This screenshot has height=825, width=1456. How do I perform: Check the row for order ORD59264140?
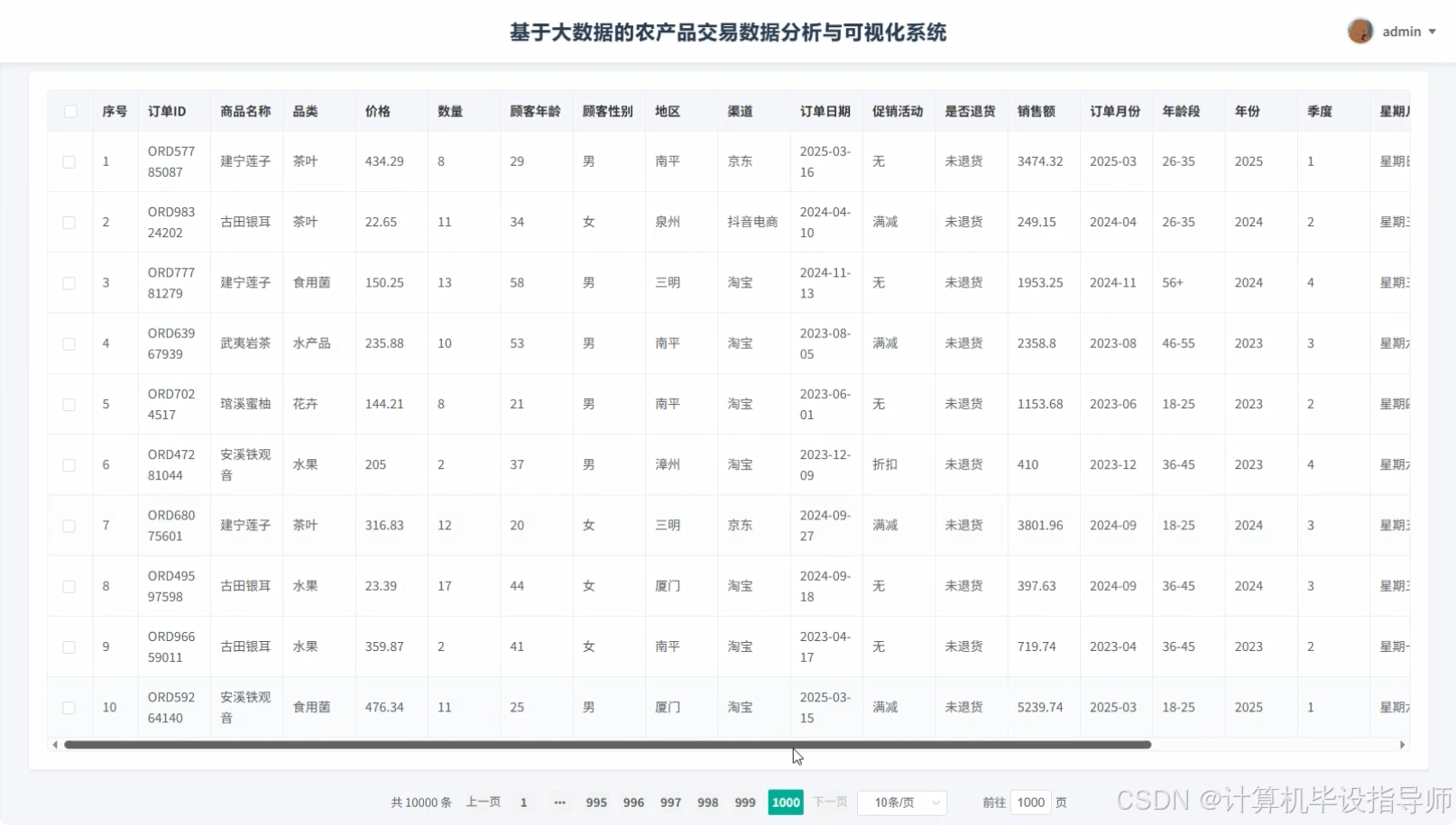[x=69, y=708]
